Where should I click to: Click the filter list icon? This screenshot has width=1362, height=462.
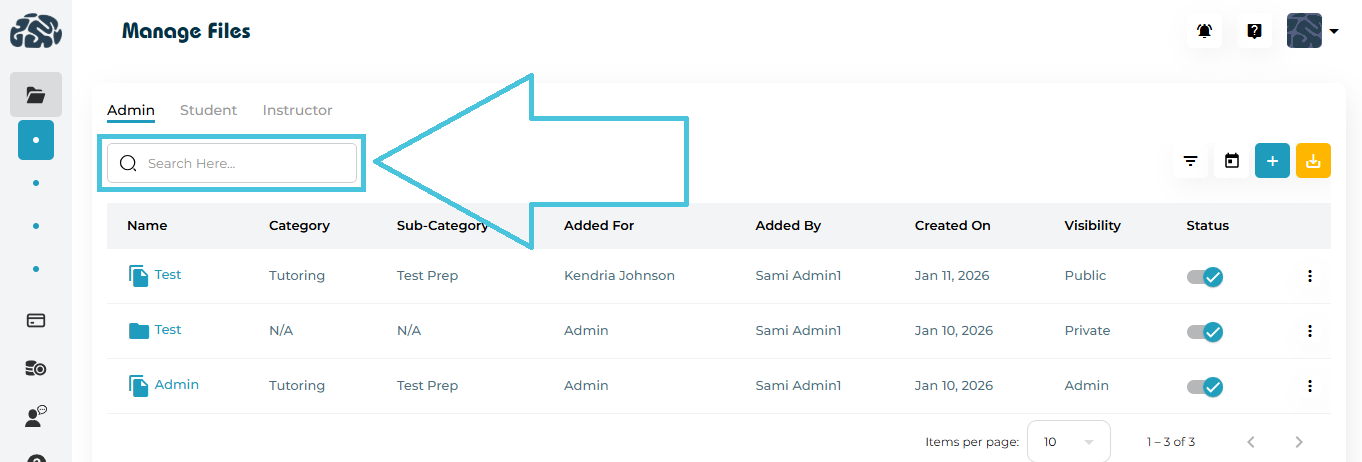1190,161
